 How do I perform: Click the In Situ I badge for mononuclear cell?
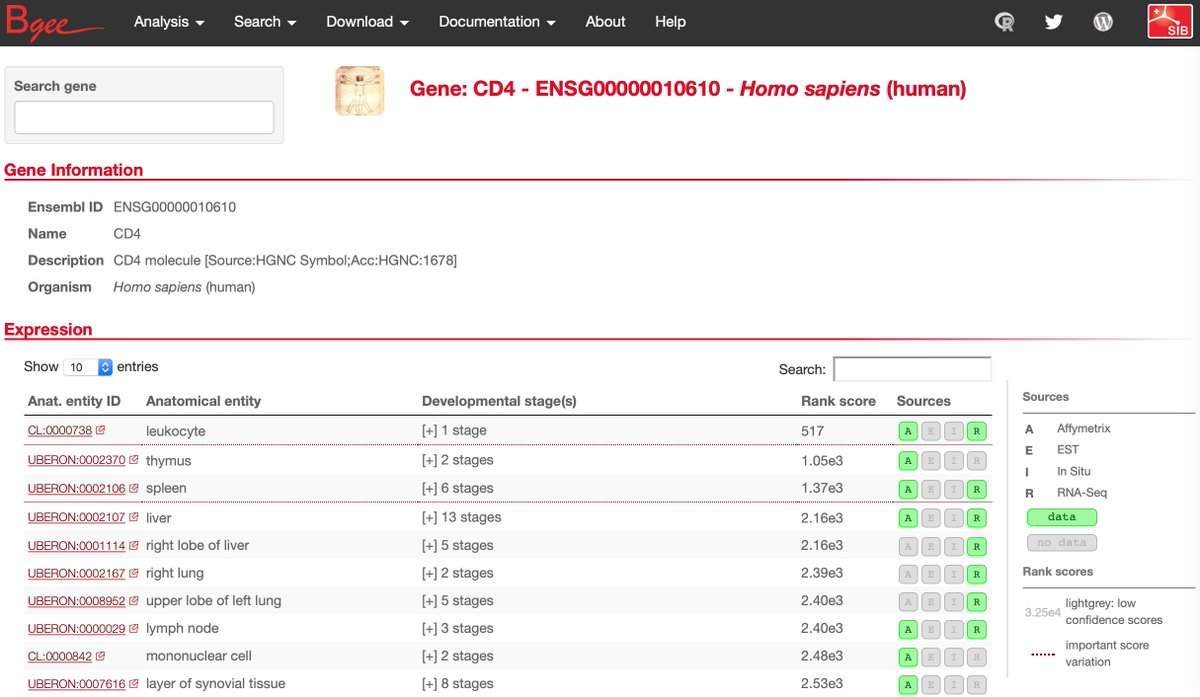[x=954, y=658]
